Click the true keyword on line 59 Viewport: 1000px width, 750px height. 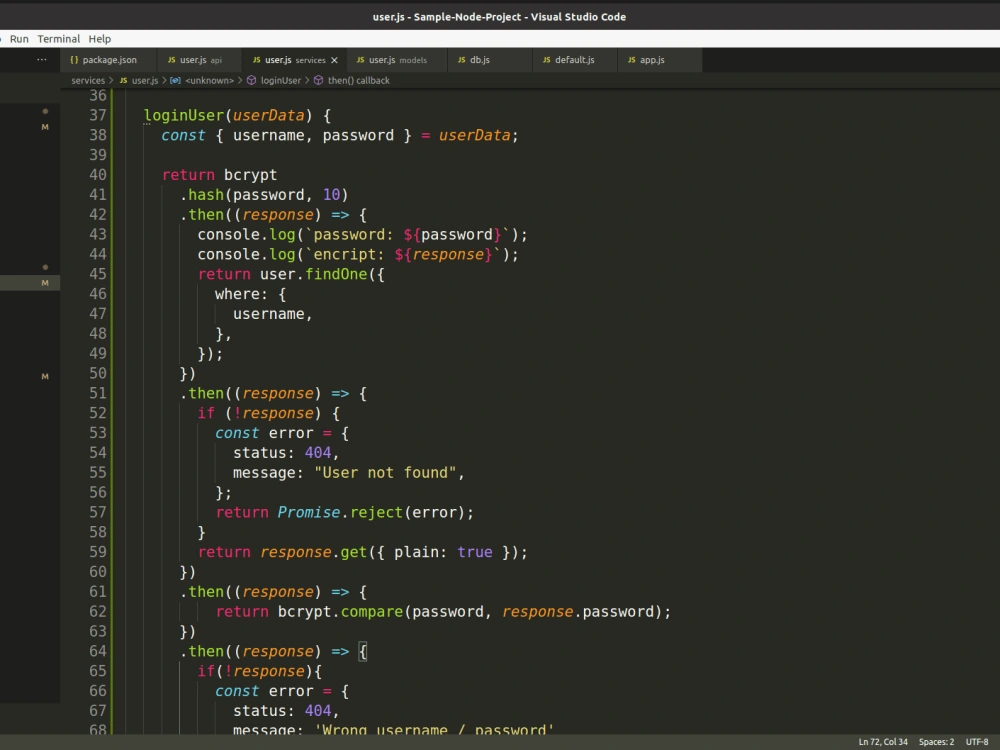point(474,552)
